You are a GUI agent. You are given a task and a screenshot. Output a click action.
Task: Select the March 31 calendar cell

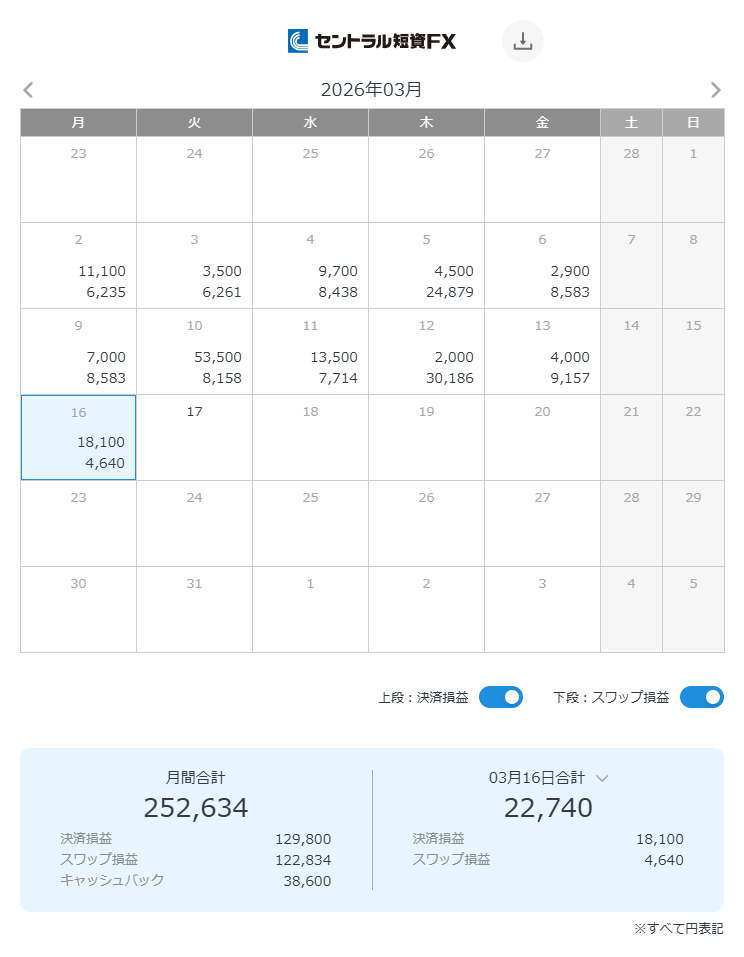194,609
